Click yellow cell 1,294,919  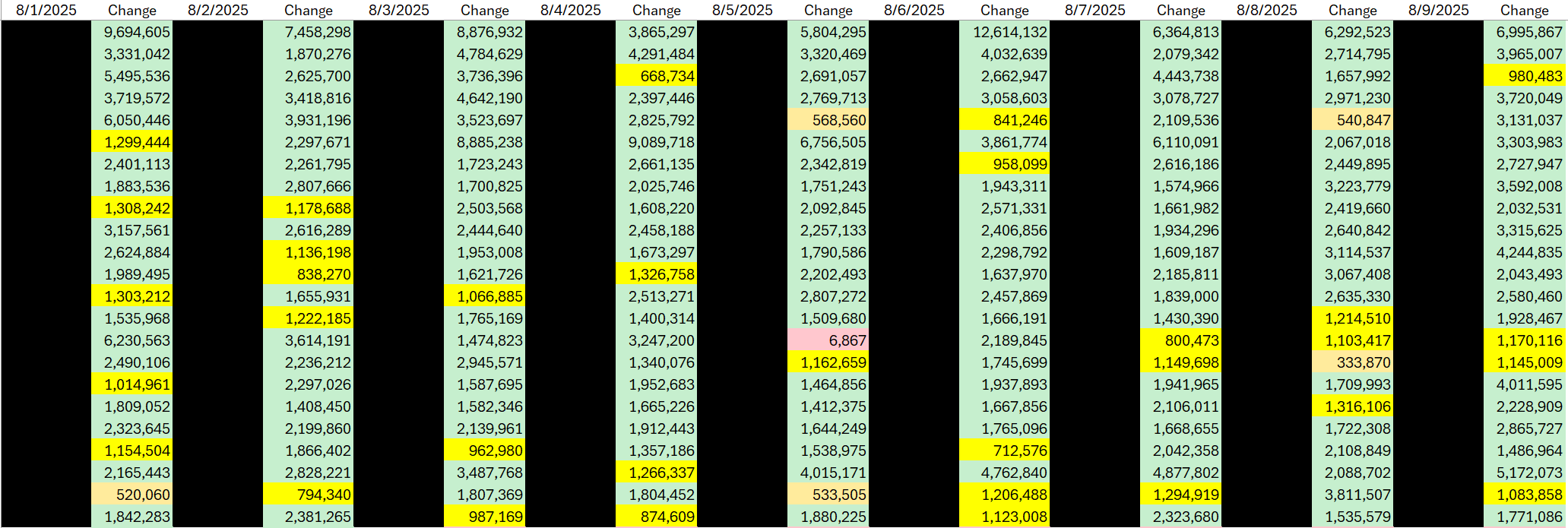coord(1180,495)
